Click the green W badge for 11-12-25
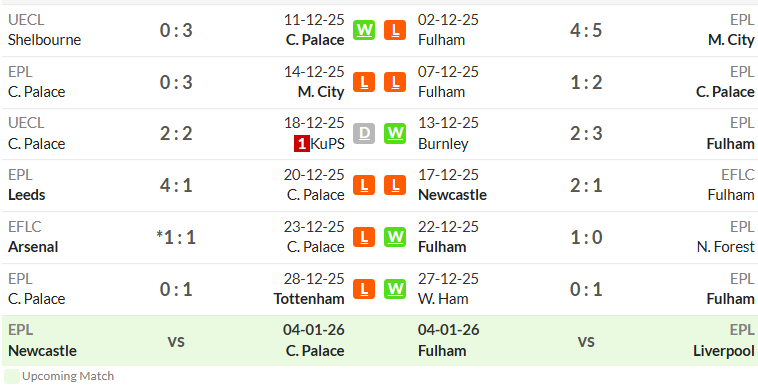 (x=364, y=30)
